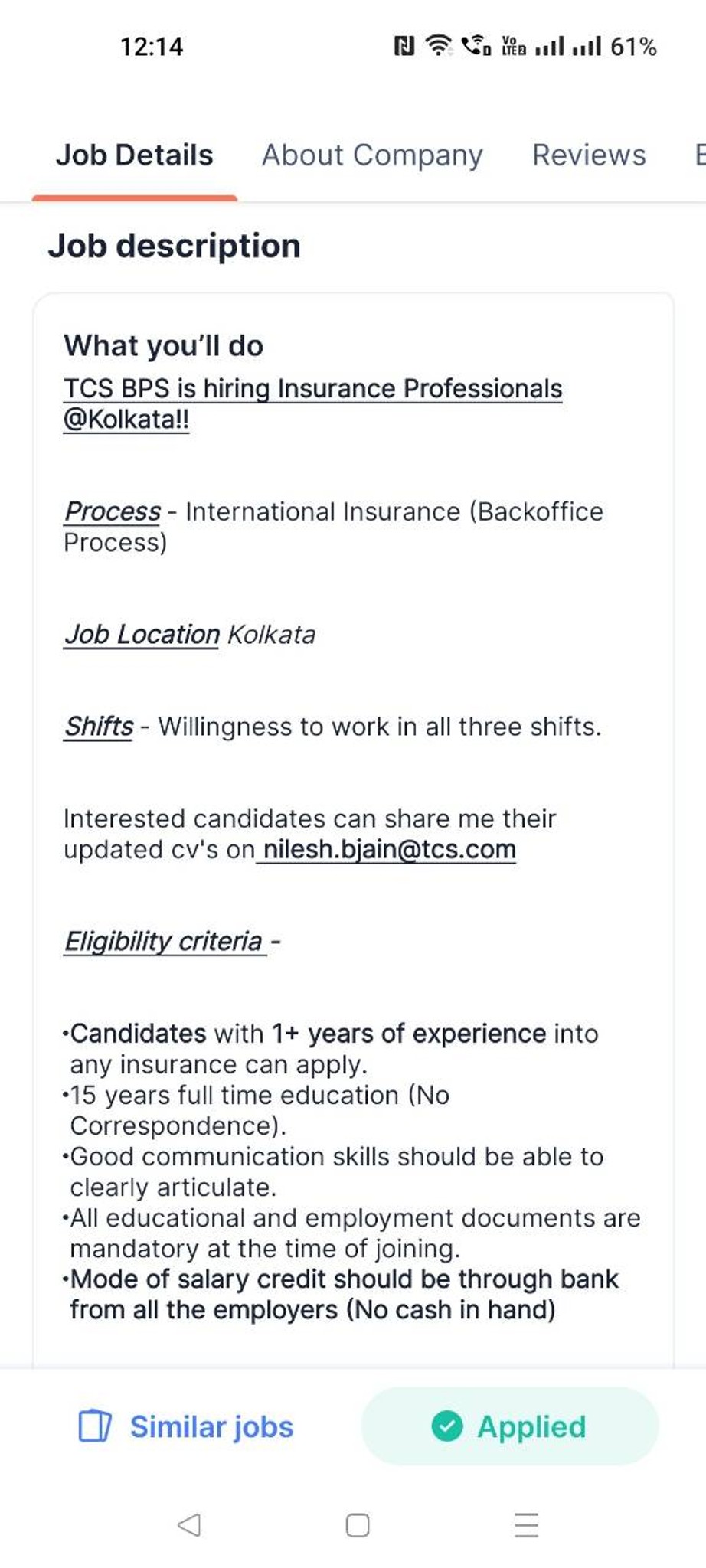Tap the 12:14 clock in the status bar
The width and height of the screenshot is (706, 1568).
pyautogui.click(x=152, y=47)
